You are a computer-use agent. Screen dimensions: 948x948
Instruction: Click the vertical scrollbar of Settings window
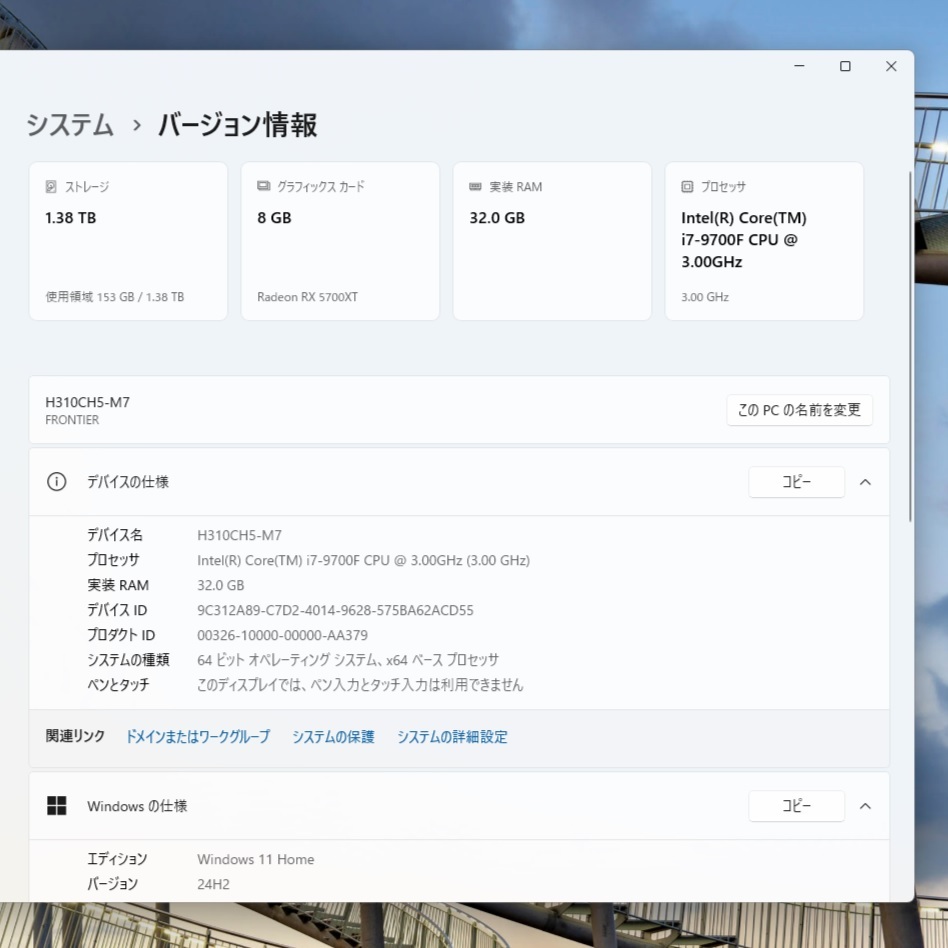click(910, 346)
